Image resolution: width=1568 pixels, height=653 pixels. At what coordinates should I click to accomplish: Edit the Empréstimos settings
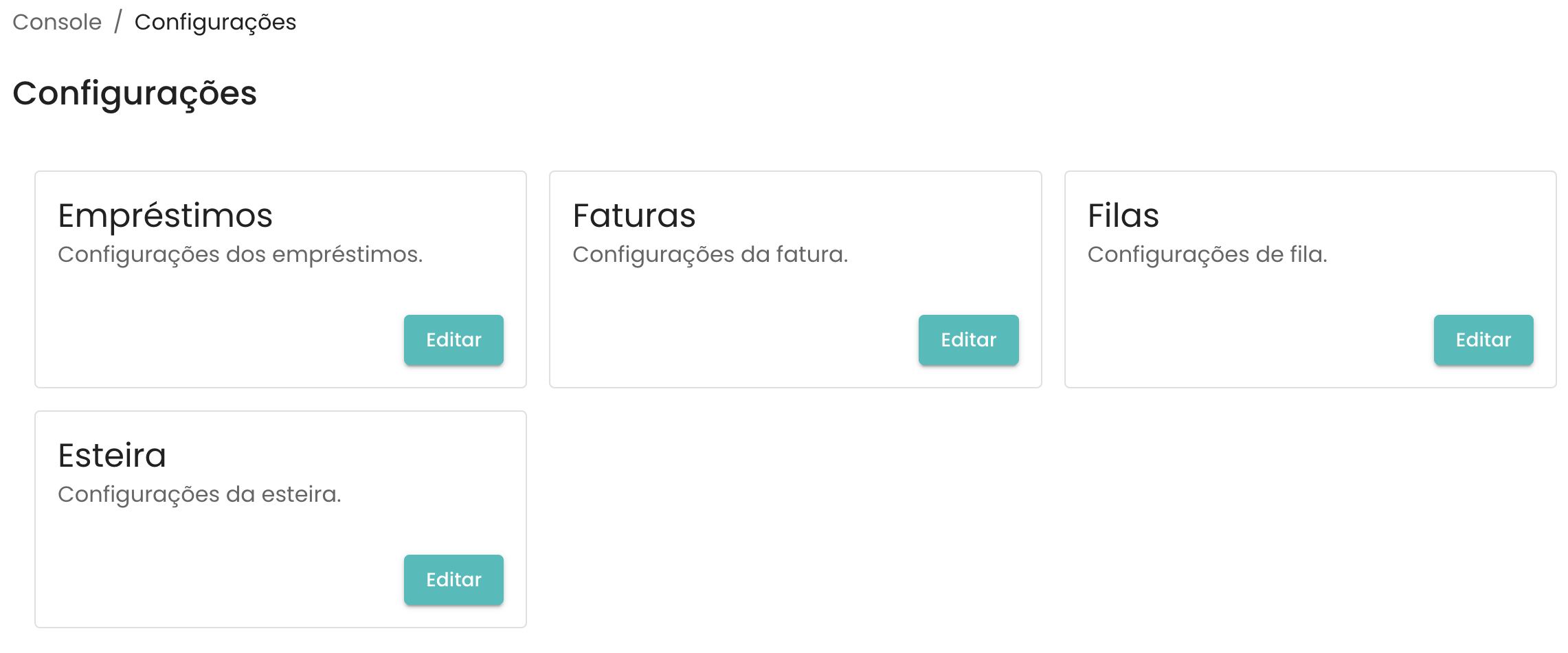coord(453,340)
